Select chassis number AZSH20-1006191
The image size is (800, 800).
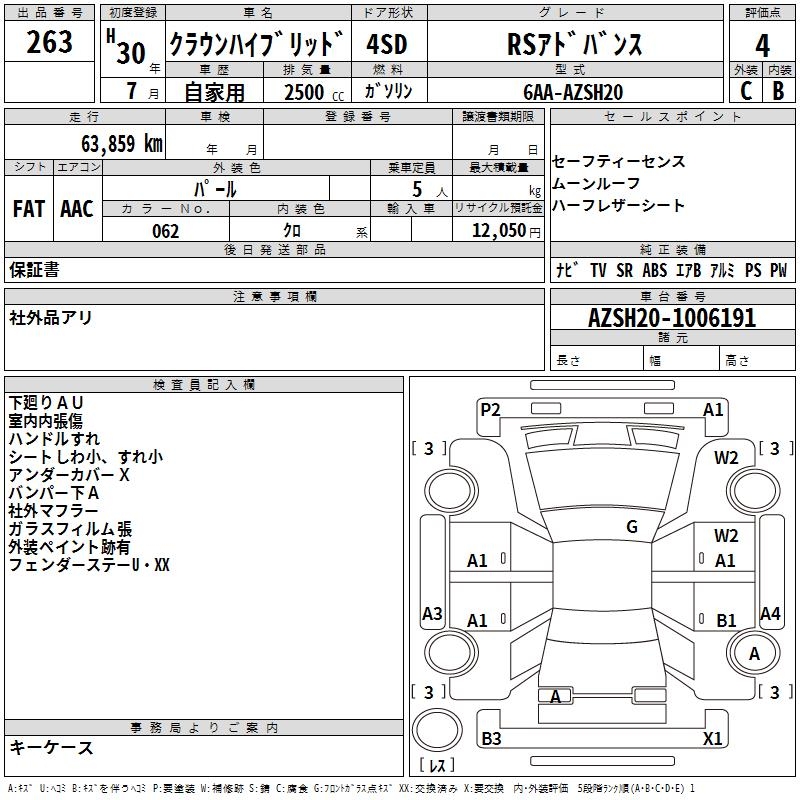(672, 318)
